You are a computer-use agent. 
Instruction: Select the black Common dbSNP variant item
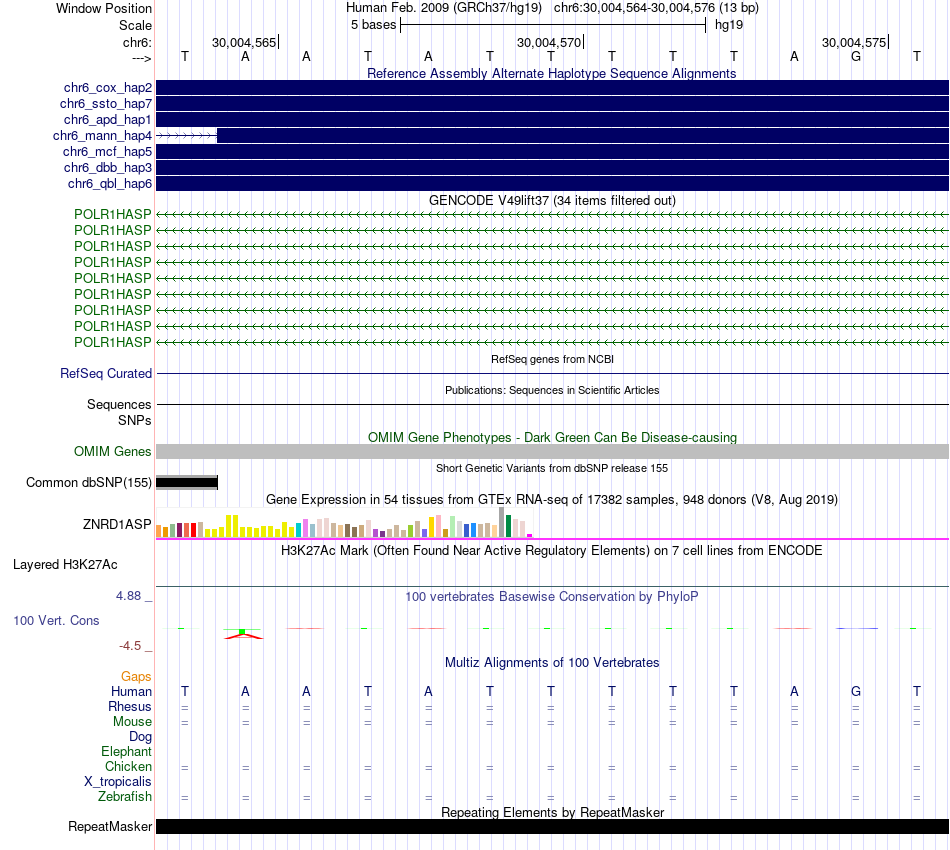[x=187, y=483]
